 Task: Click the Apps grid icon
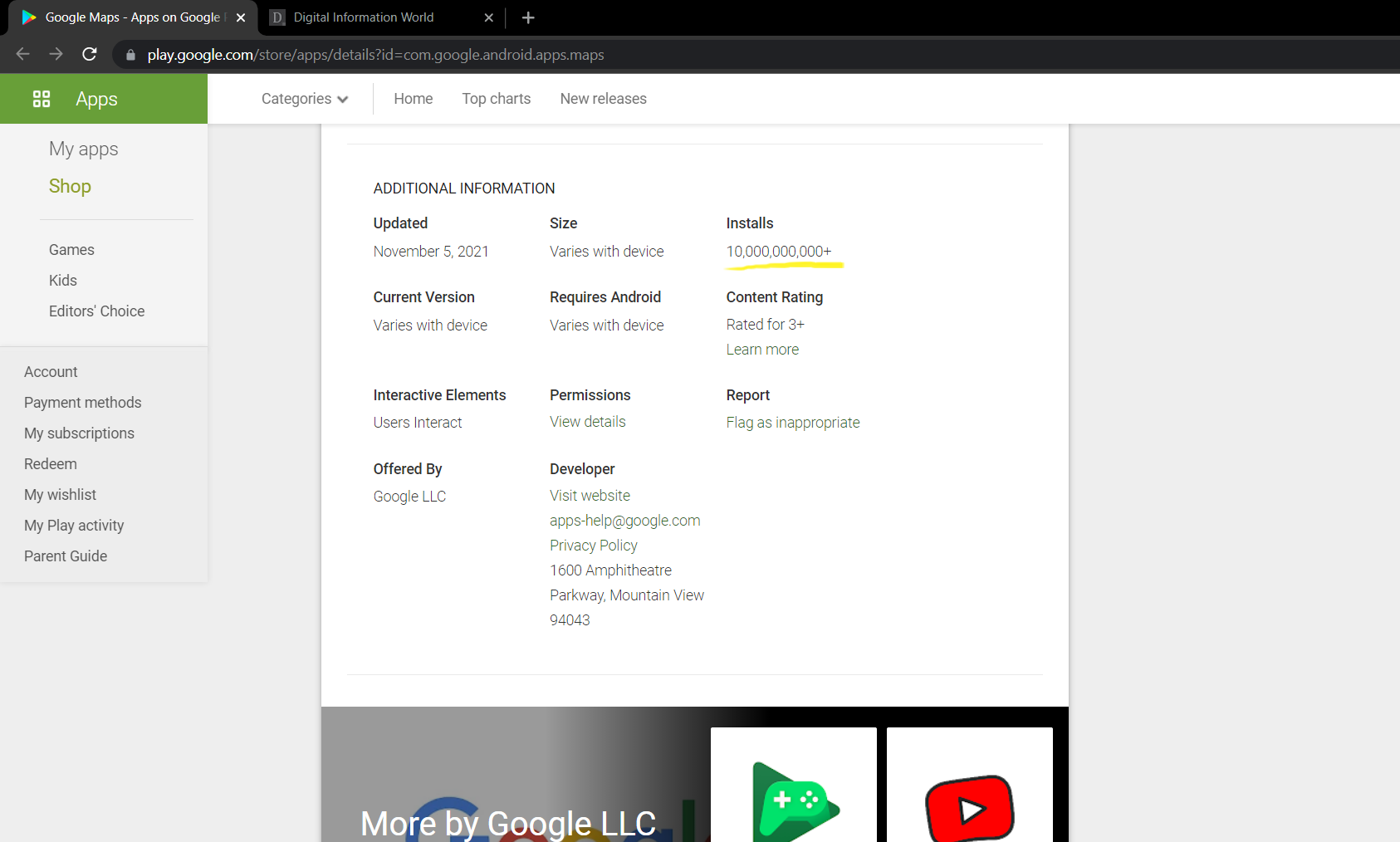(42, 99)
